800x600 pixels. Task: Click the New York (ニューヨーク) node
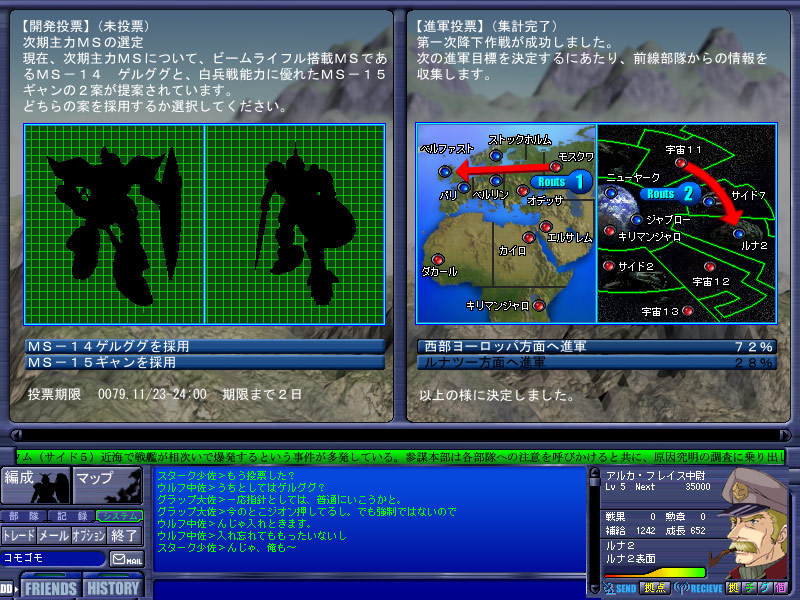click(610, 193)
